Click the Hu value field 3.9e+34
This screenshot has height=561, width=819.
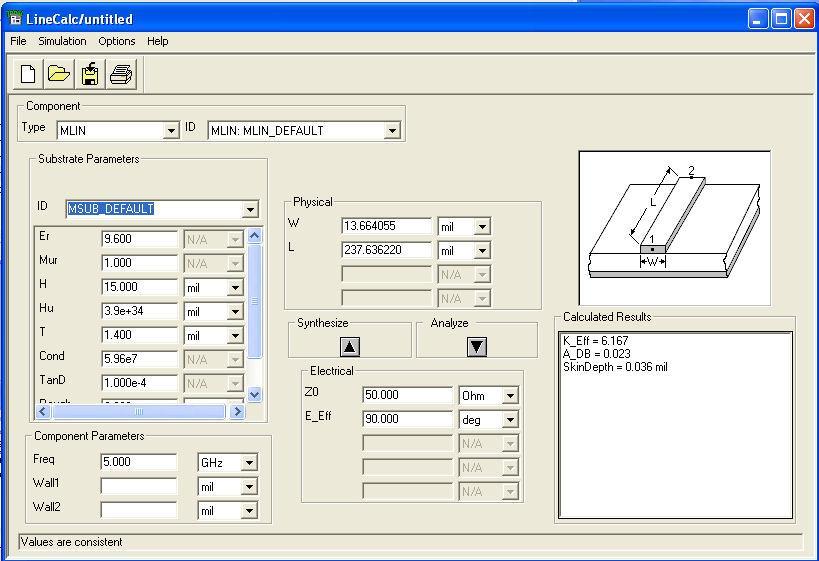(139, 311)
